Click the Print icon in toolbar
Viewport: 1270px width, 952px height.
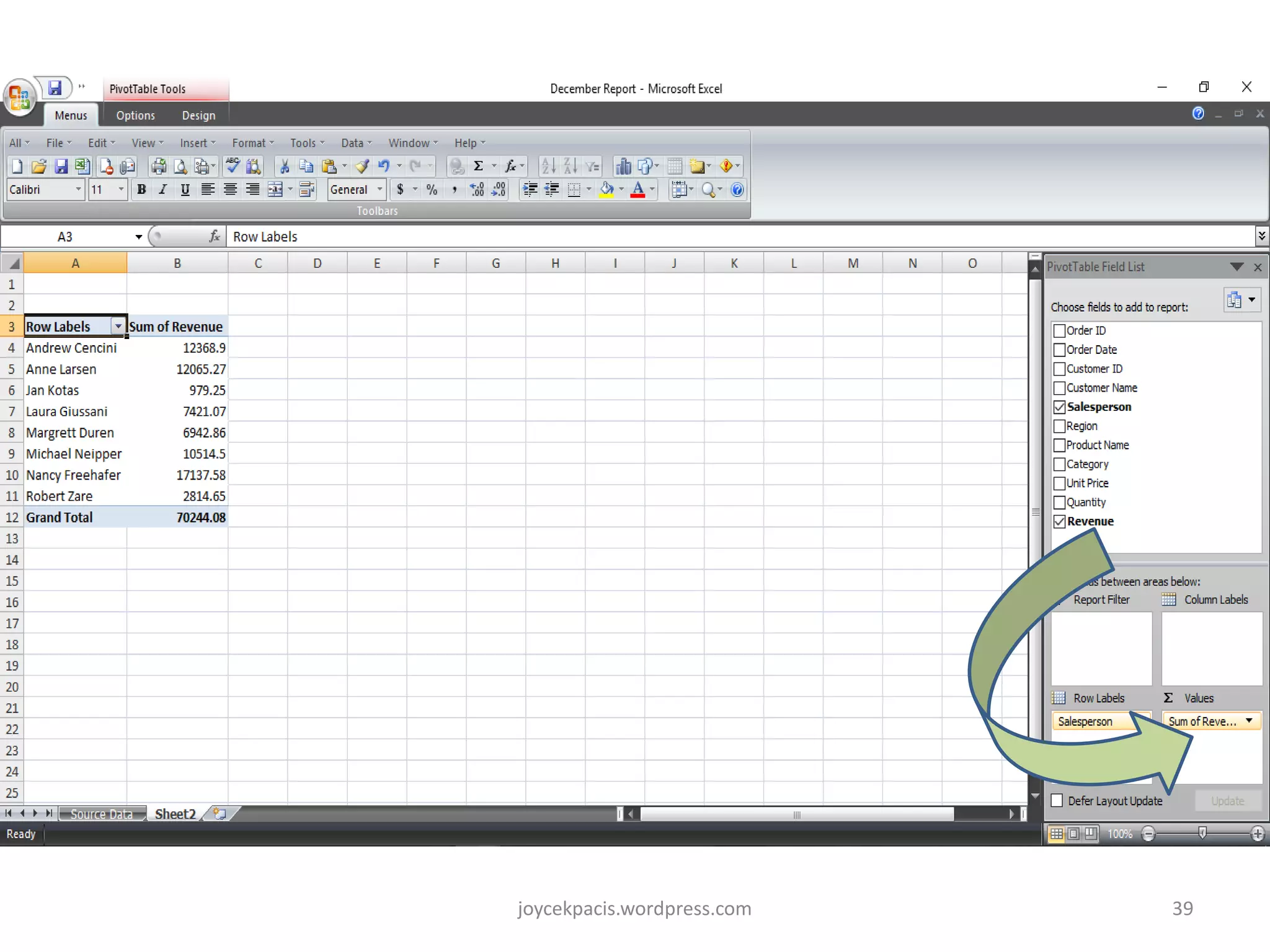(159, 166)
